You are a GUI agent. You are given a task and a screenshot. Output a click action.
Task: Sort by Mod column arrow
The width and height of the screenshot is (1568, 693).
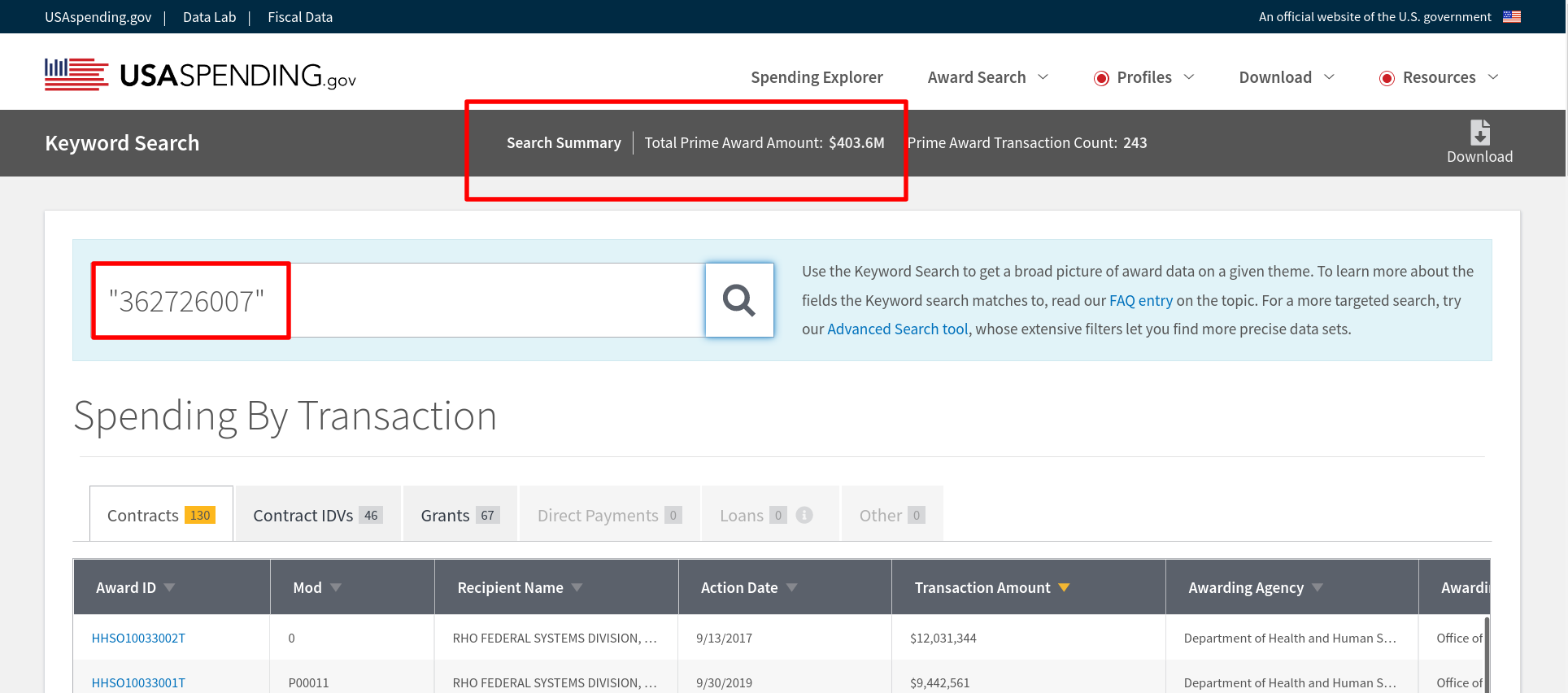tap(336, 587)
